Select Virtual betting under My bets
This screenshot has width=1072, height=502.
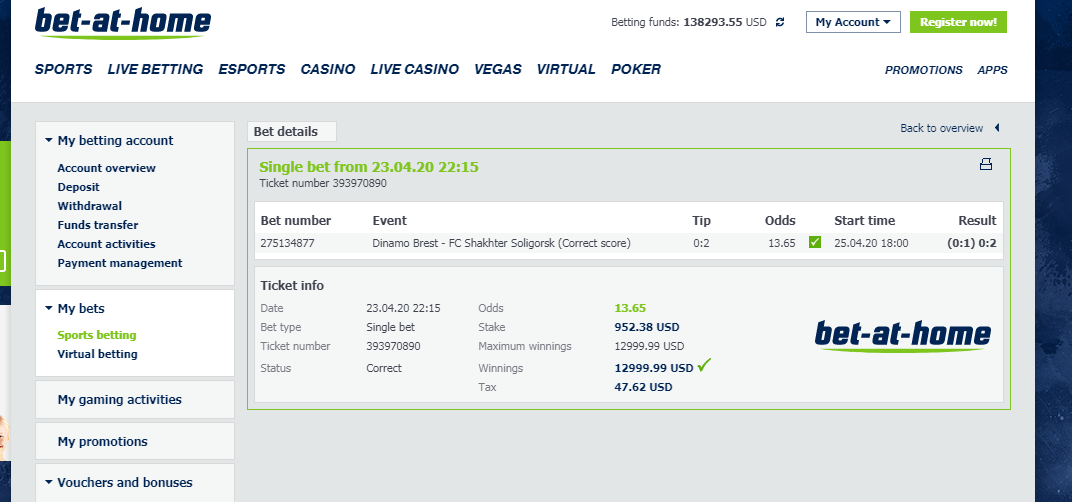pyautogui.click(x=97, y=354)
